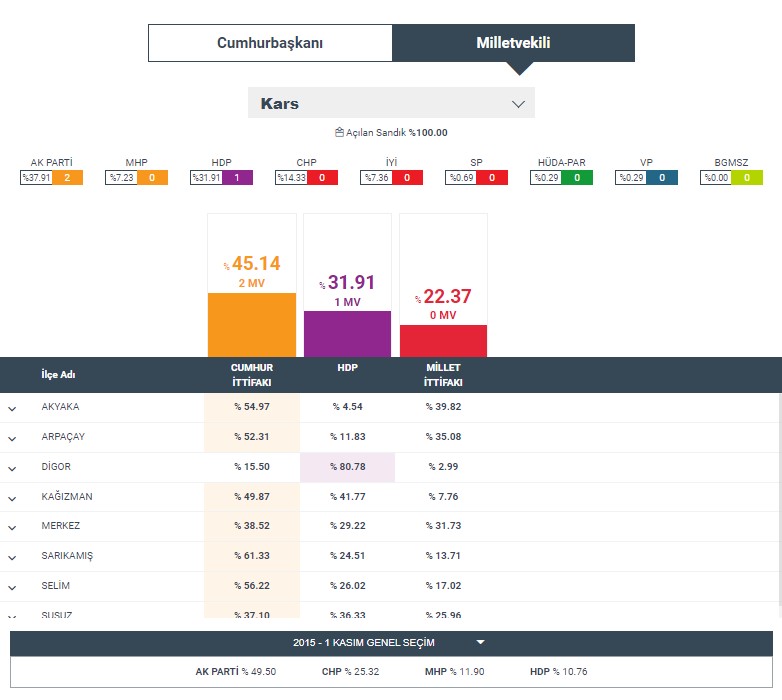Click the Millet İttifakı column header
The height and width of the screenshot is (700, 782).
click(443, 374)
